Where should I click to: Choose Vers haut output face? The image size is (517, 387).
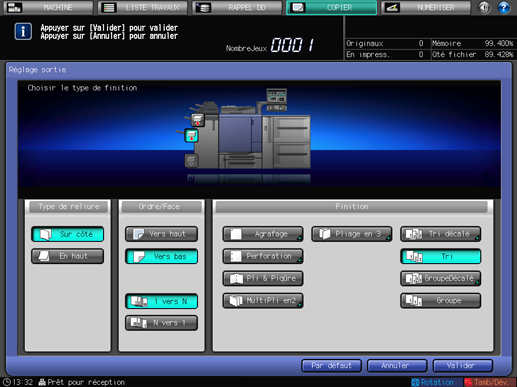pyautogui.click(x=161, y=234)
